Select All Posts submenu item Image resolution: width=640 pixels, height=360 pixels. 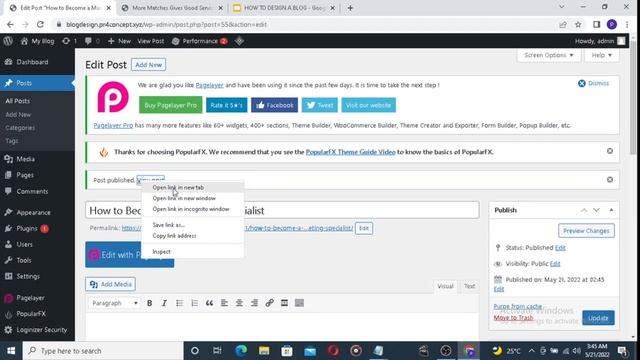coord(18,101)
